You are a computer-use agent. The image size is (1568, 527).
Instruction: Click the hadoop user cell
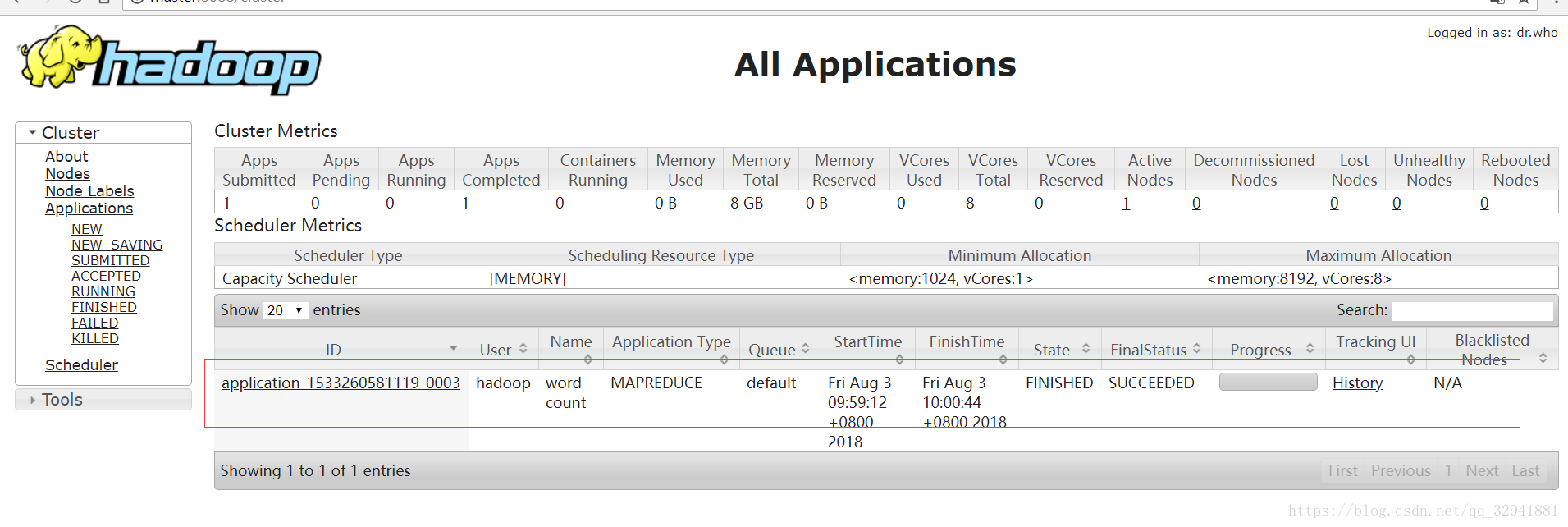(503, 383)
